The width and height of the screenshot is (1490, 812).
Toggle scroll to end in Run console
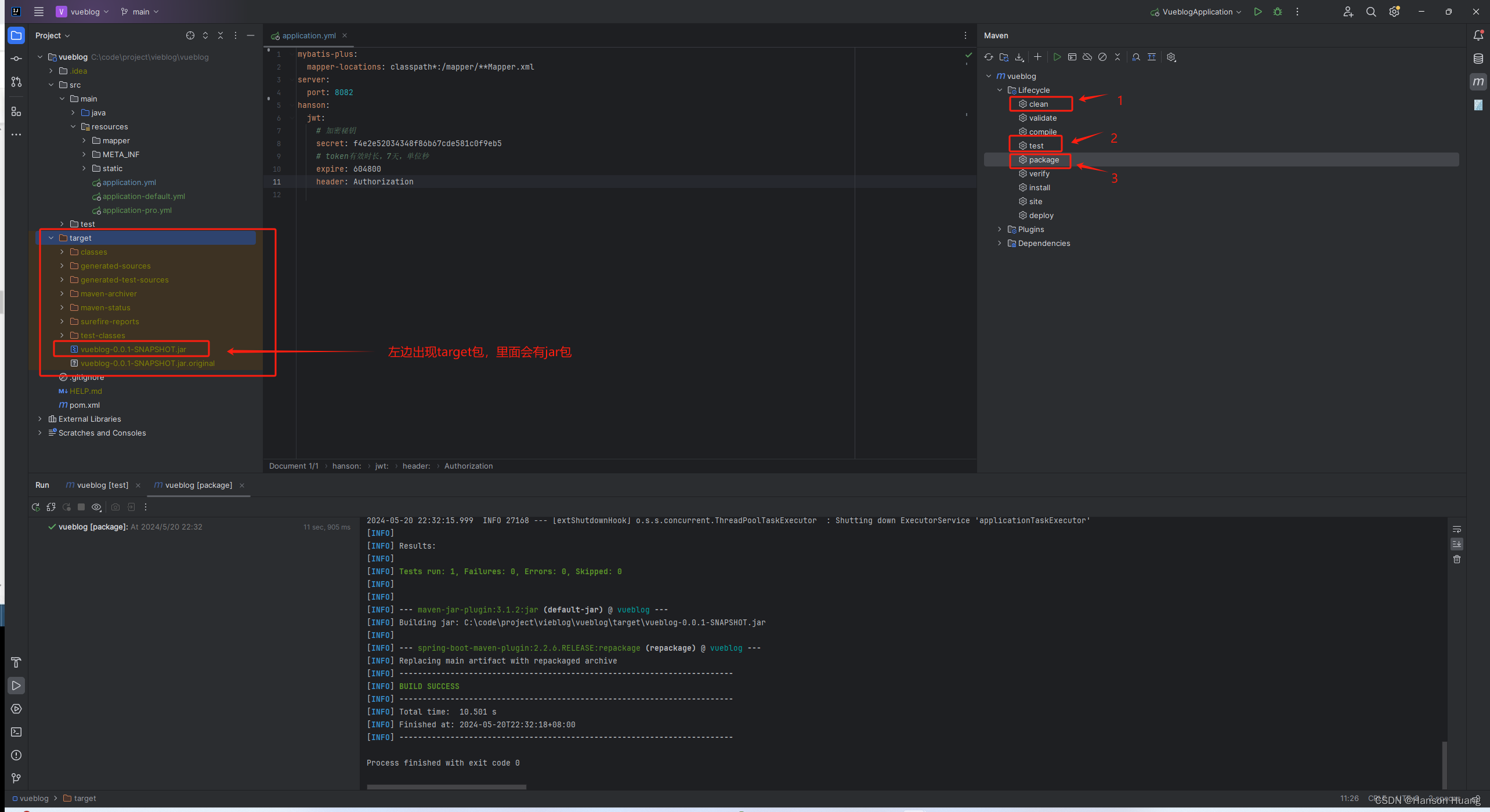(x=1457, y=544)
